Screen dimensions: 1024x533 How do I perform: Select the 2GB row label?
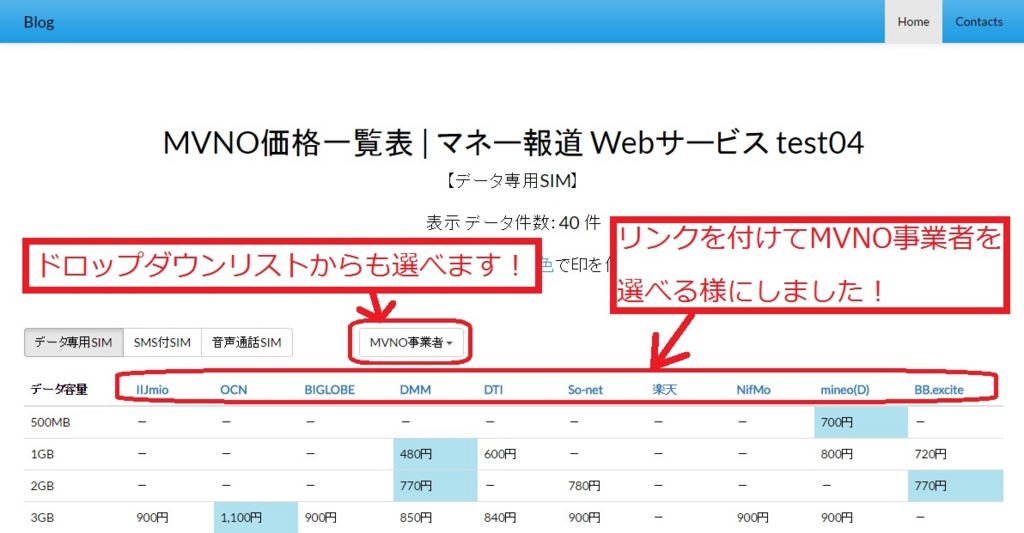click(x=42, y=486)
